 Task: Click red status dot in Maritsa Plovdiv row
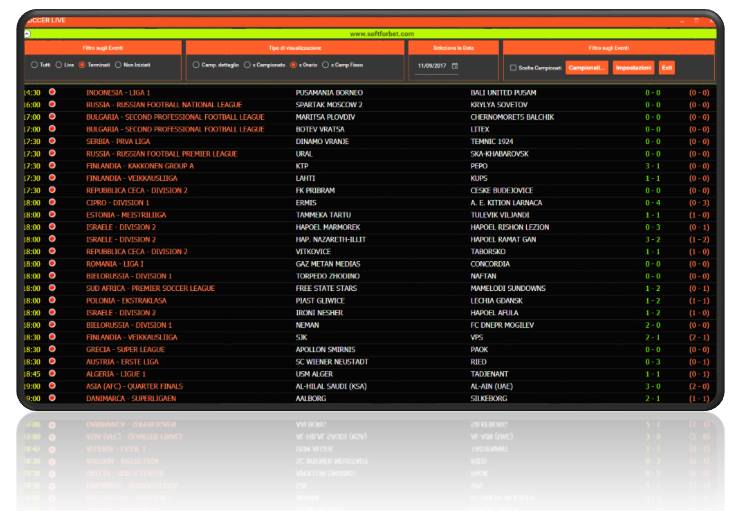[52, 117]
